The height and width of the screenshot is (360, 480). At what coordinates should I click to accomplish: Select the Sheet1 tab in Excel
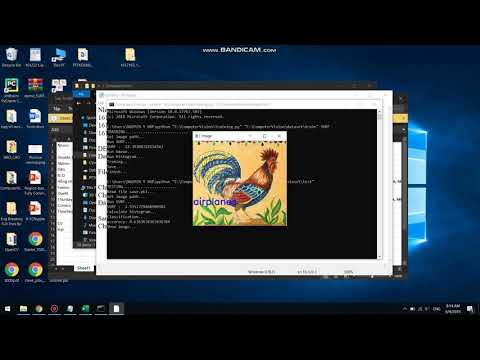pos(83,268)
